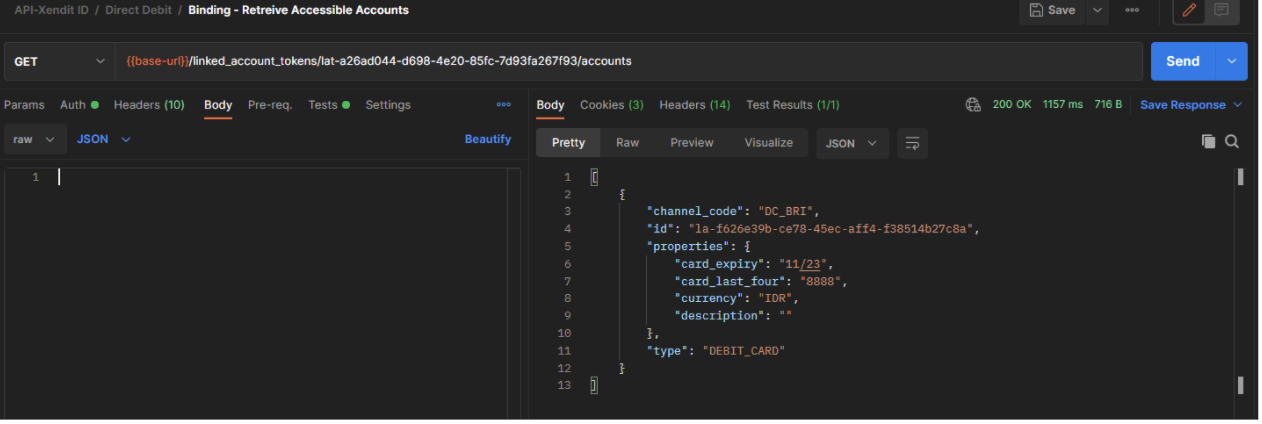
Task: Open the request Settings tab
Action: point(388,105)
